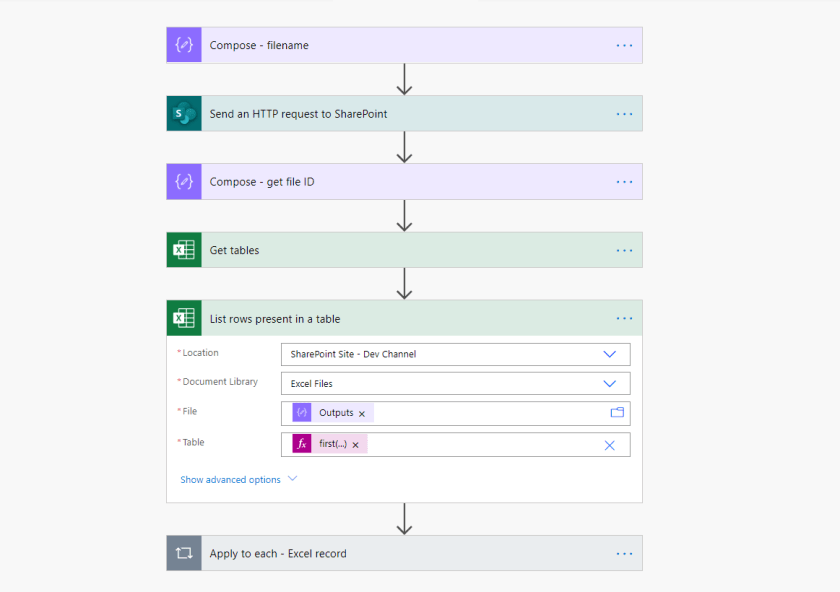Click the Excel icon on Get tables step

click(184, 249)
